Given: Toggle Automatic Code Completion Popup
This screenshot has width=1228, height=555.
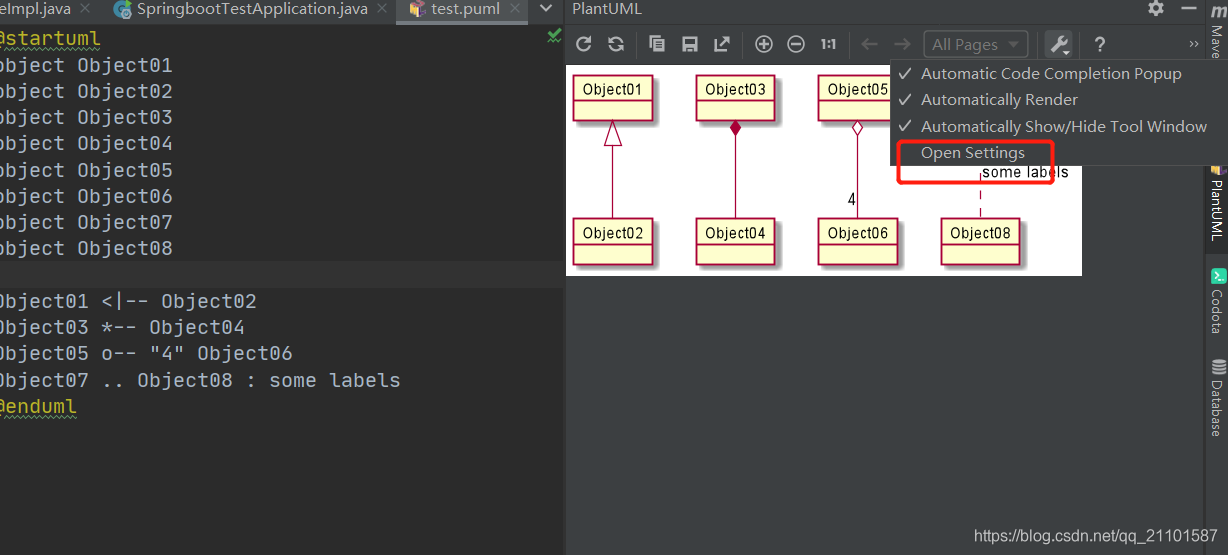Looking at the screenshot, I should click(x=1046, y=74).
